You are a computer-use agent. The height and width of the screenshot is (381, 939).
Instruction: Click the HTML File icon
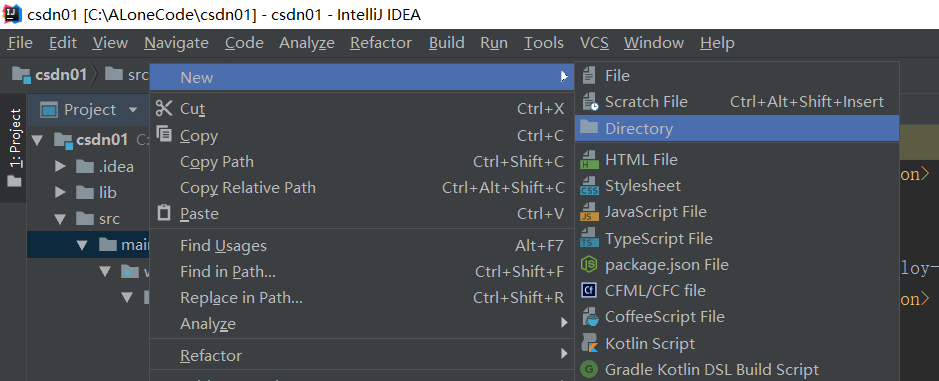(589, 160)
